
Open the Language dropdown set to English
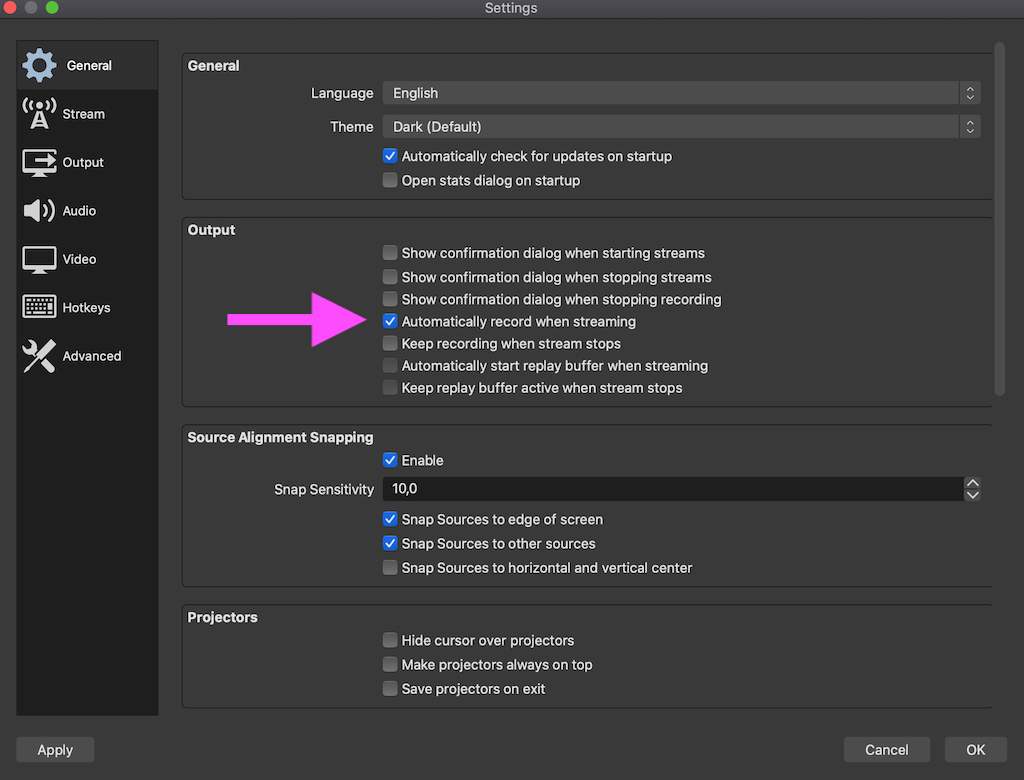681,93
